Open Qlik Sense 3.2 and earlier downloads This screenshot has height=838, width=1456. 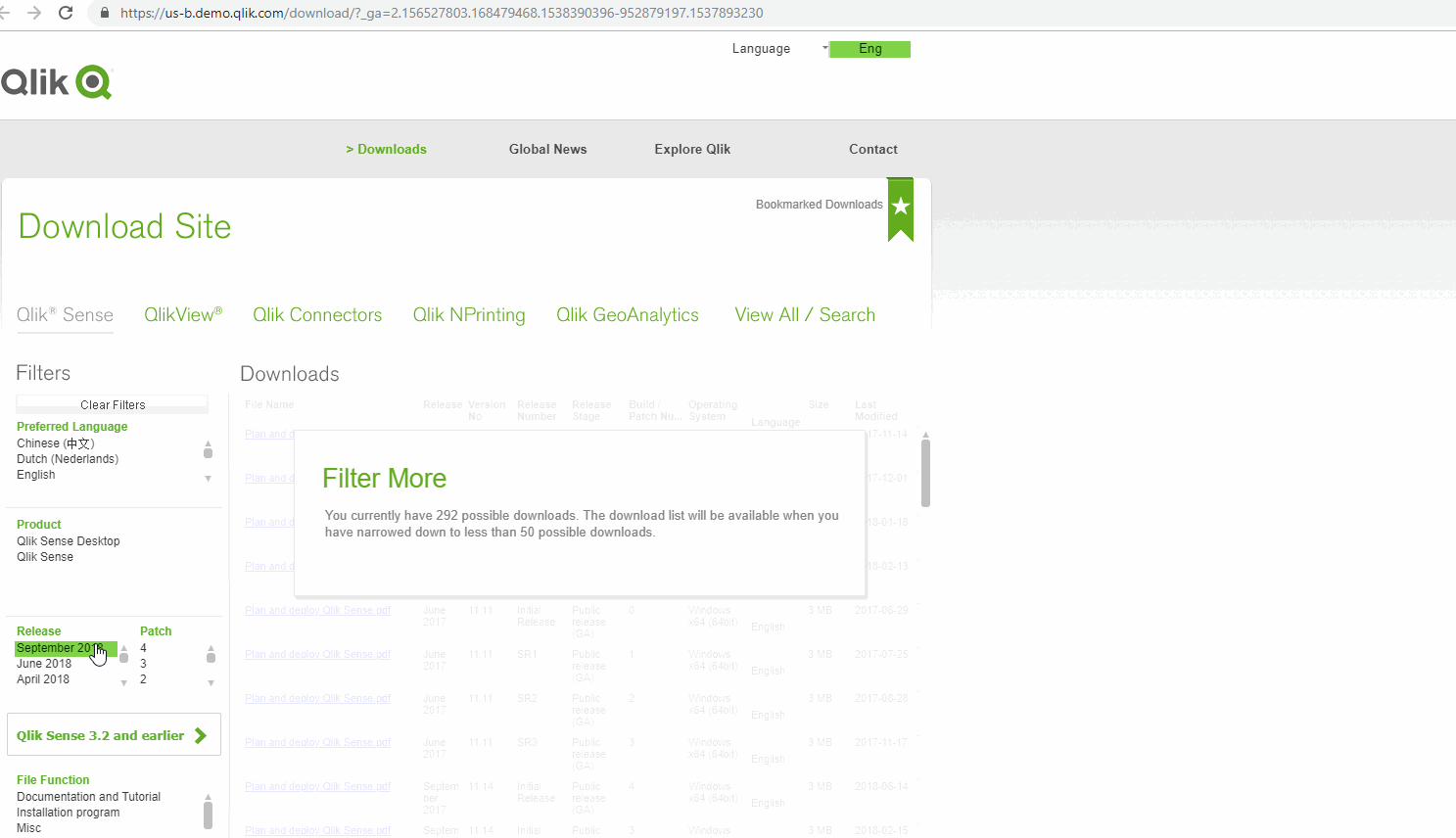pos(114,735)
